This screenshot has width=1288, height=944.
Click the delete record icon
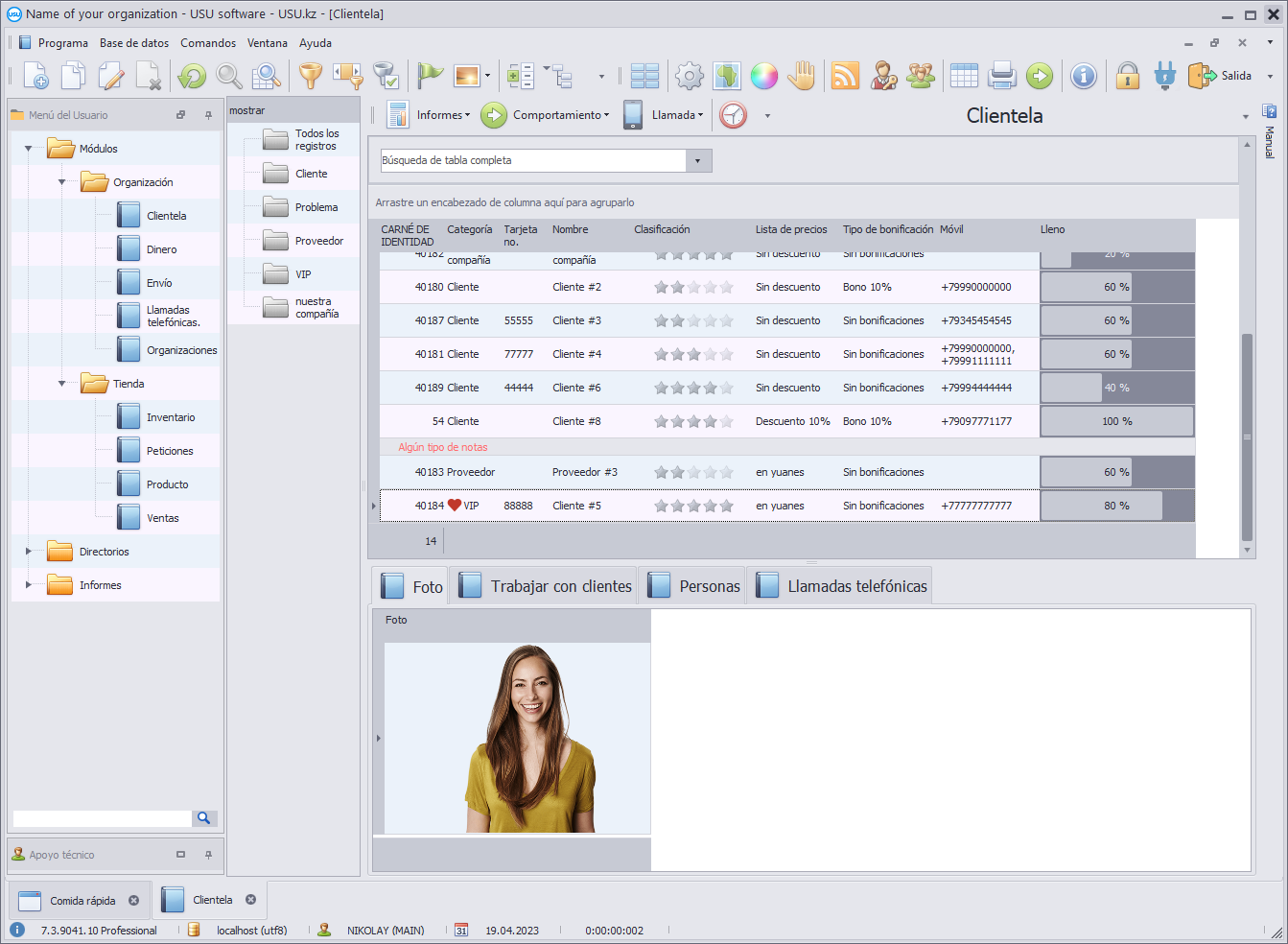point(149,76)
